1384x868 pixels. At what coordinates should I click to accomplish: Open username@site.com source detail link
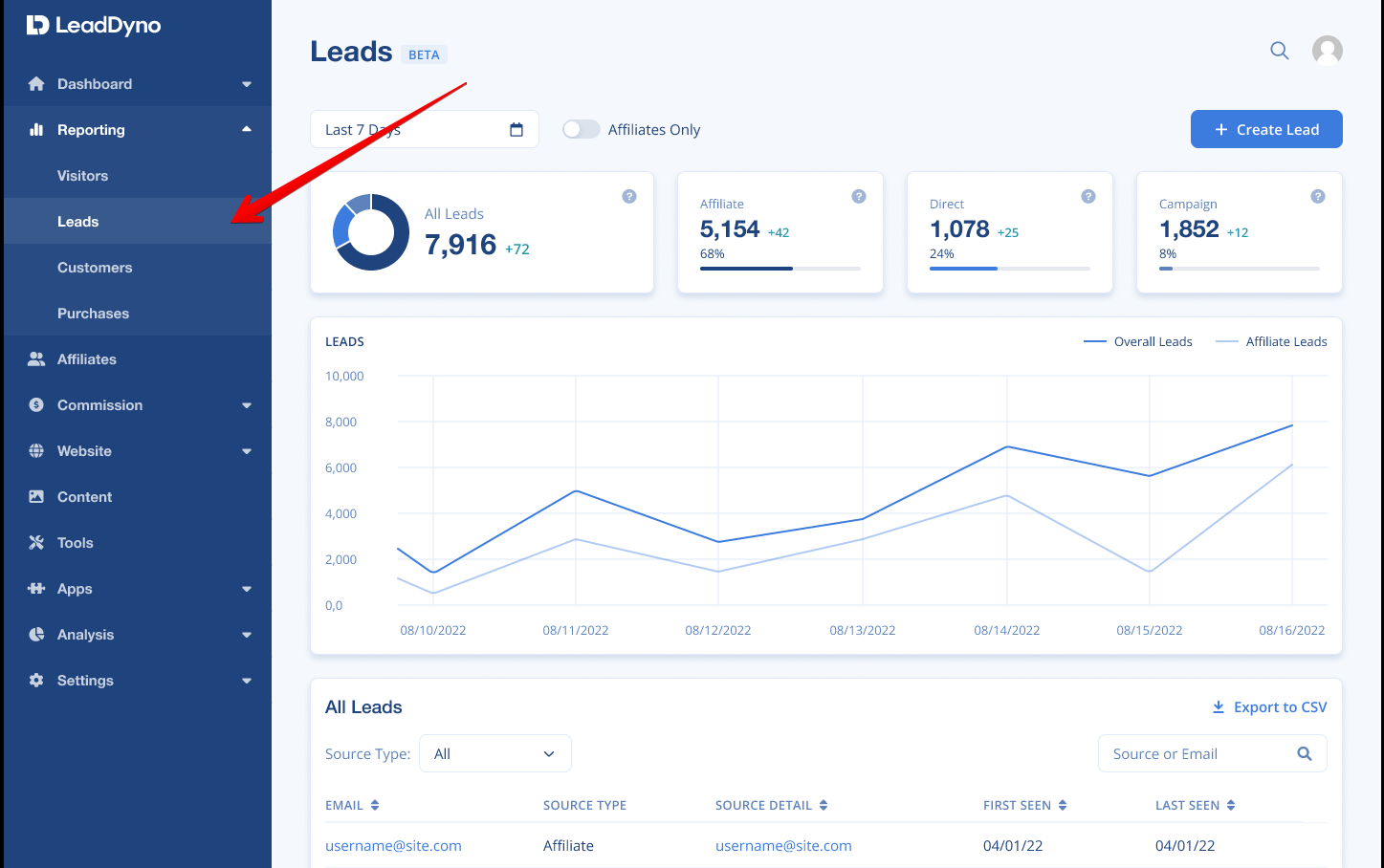(x=783, y=846)
